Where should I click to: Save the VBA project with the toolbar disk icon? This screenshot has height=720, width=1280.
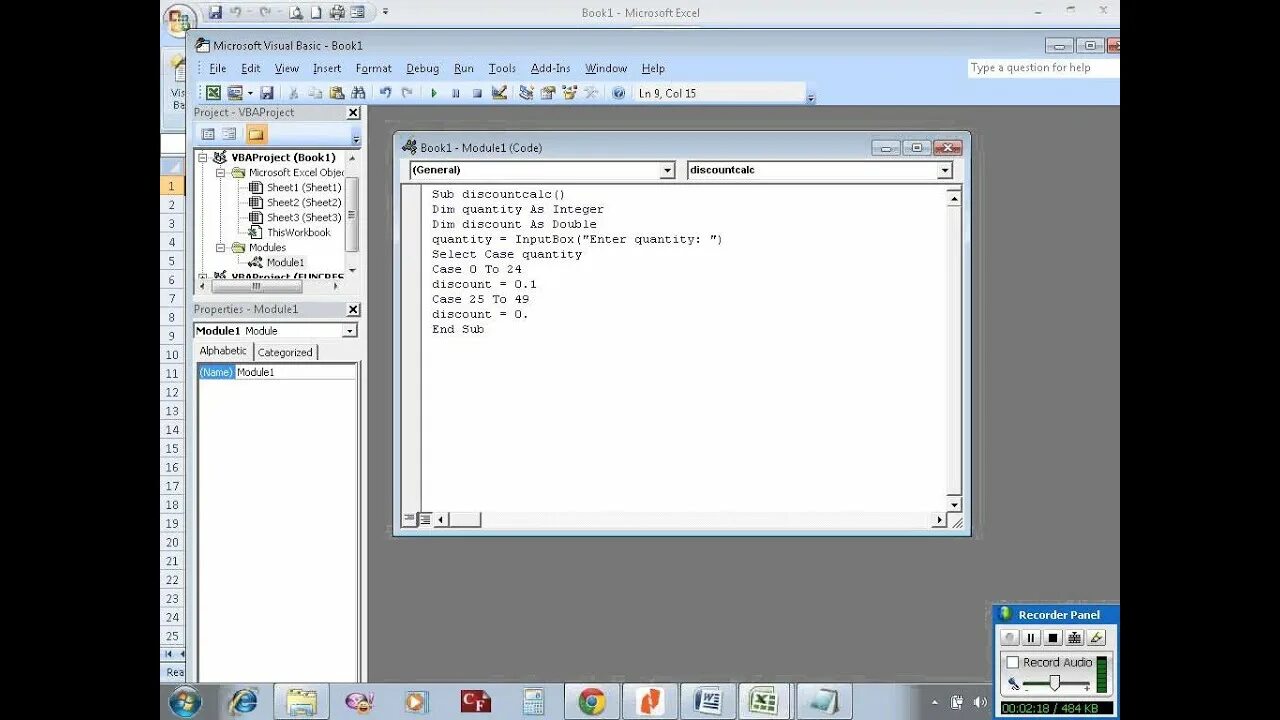pos(267,93)
